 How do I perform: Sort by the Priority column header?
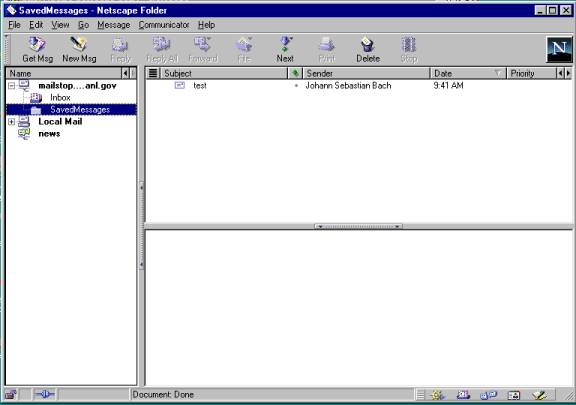click(531, 73)
